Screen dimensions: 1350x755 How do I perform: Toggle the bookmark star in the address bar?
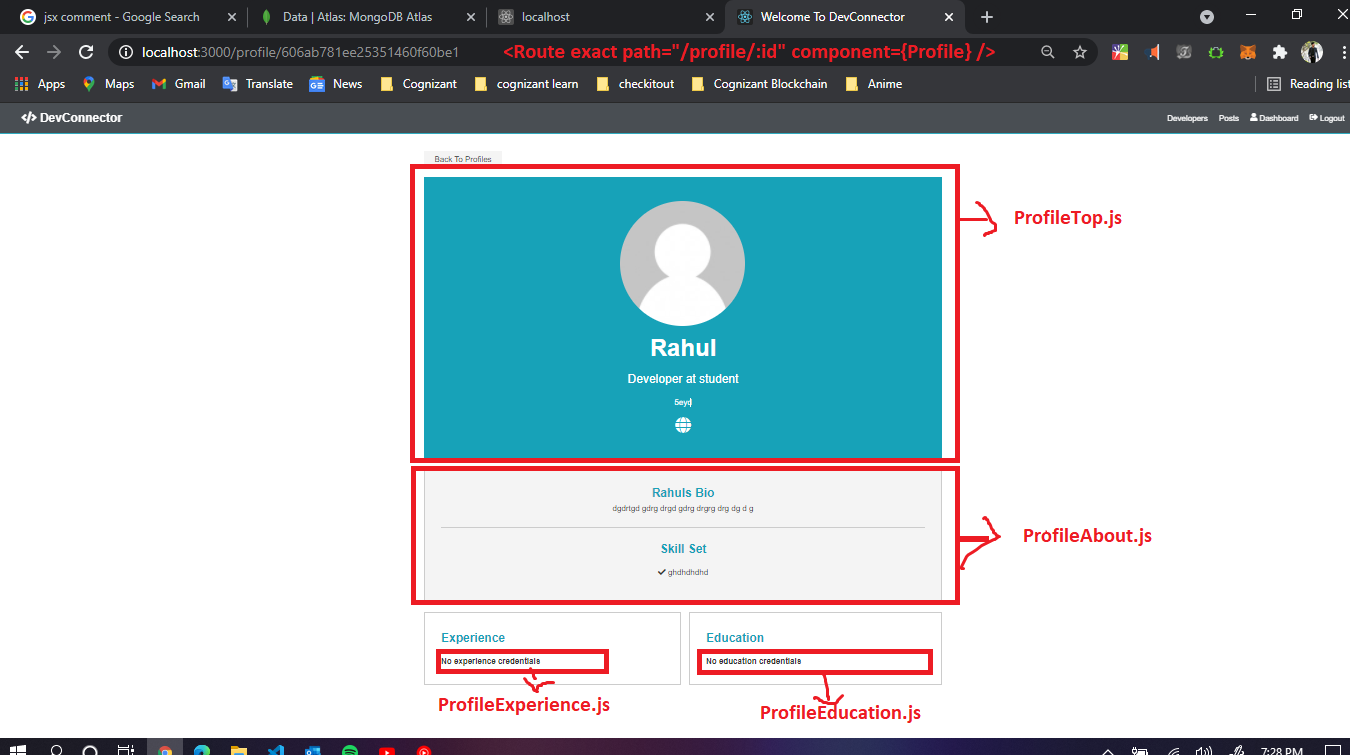click(x=1080, y=51)
